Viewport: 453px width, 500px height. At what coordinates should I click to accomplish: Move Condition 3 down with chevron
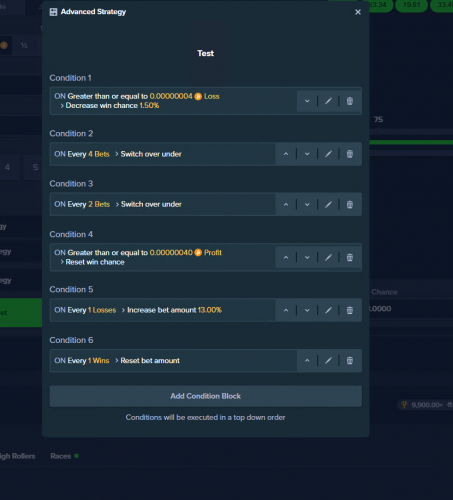307,204
